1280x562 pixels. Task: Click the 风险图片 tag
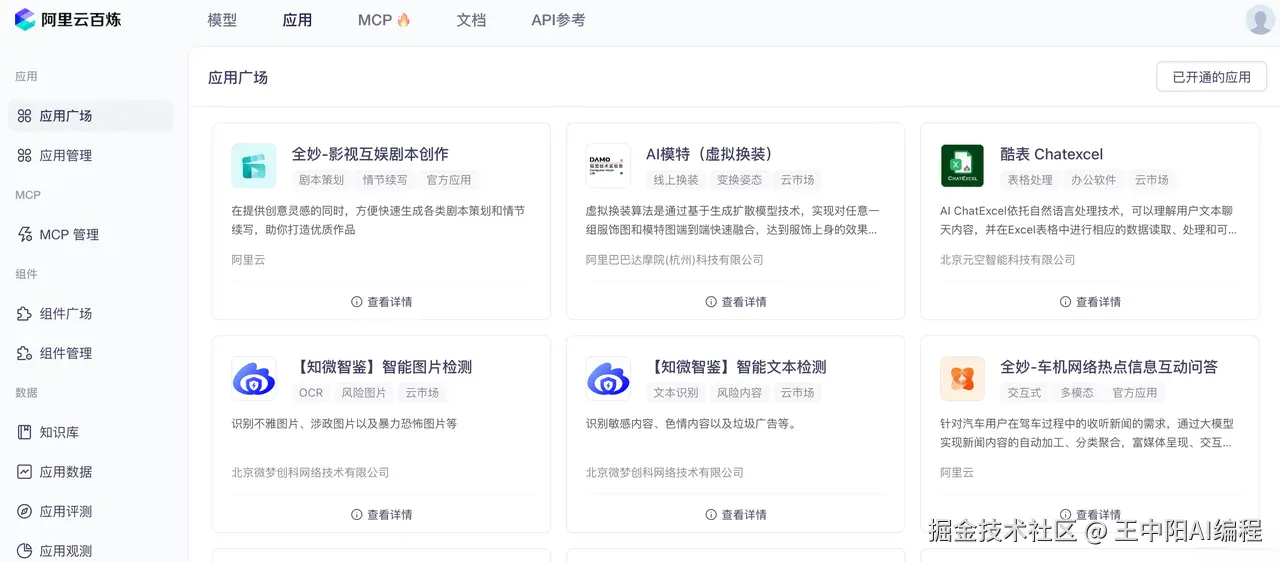364,393
